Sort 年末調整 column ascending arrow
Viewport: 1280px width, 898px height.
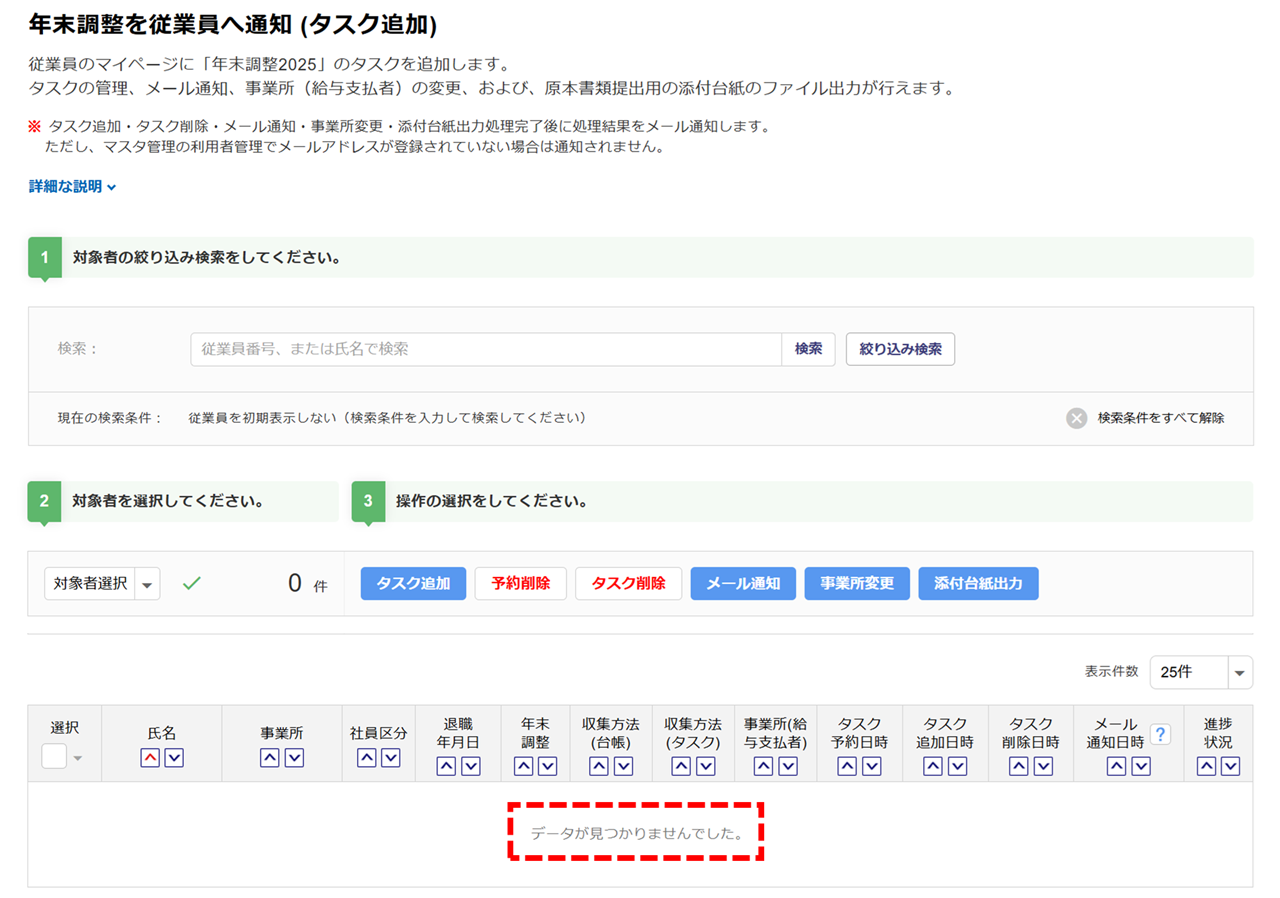(x=523, y=767)
